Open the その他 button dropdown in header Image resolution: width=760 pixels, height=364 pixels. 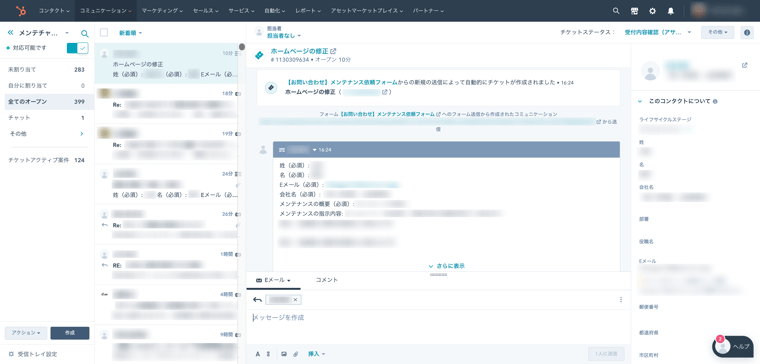717,32
